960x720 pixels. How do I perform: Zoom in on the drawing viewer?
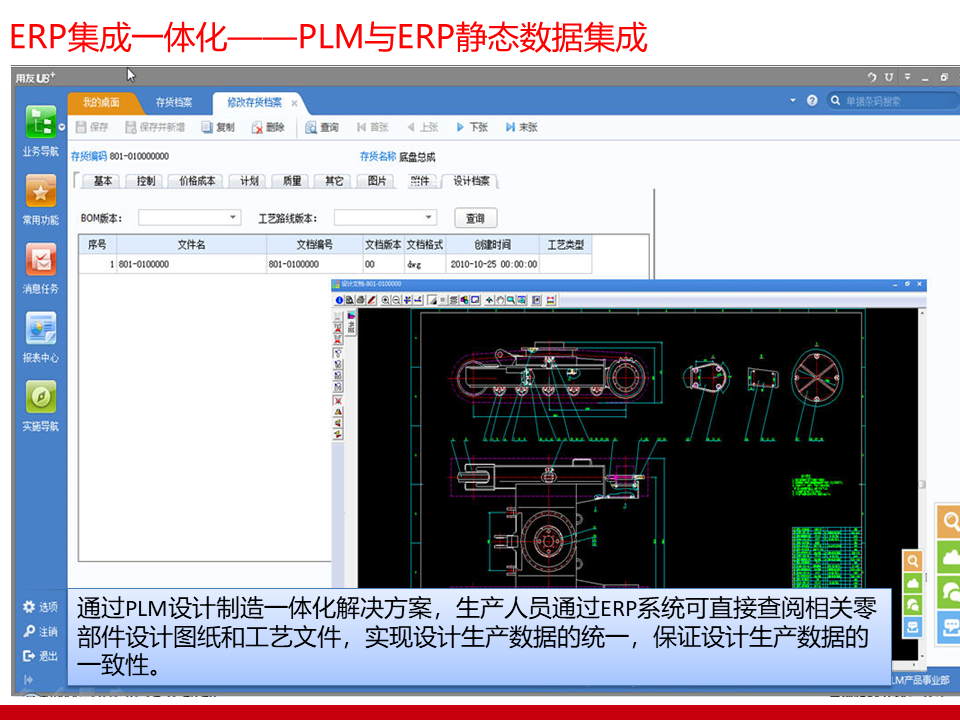click(x=385, y=300)
